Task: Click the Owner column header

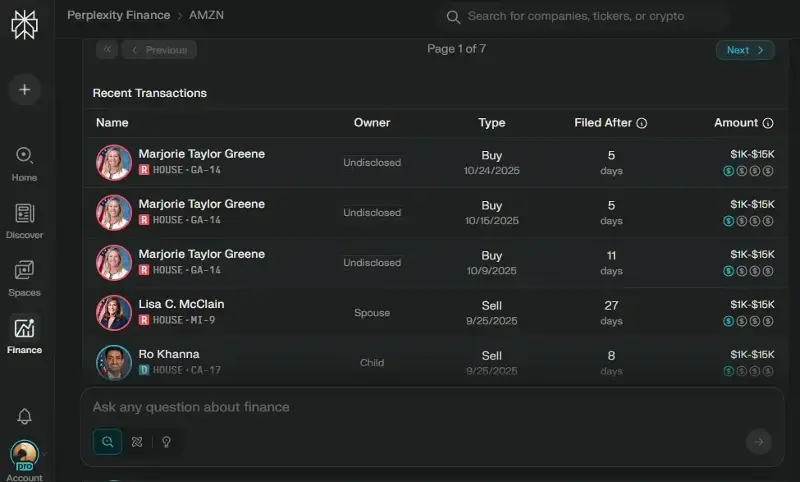Action: pos(372,123)
